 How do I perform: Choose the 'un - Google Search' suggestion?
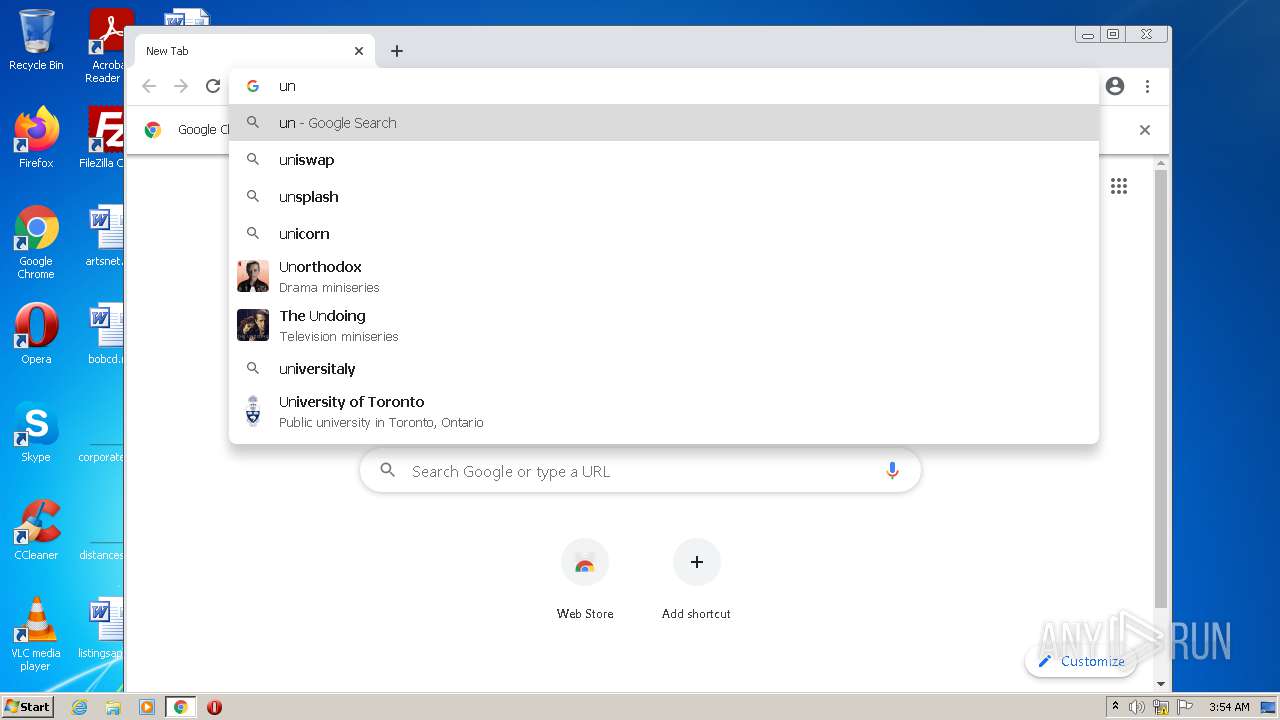[x=664, y=123]
